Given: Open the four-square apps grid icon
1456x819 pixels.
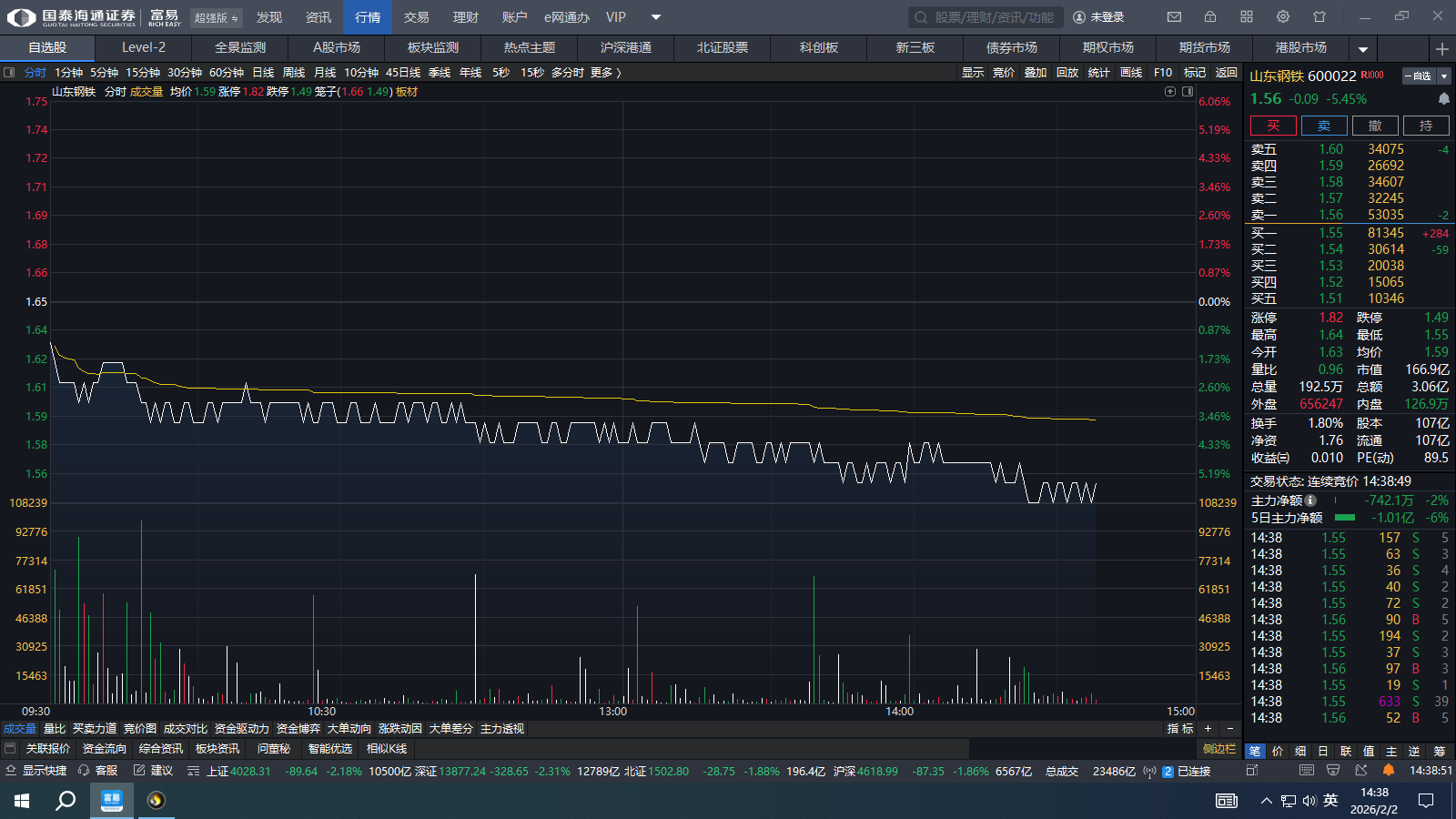Looking at the screenshot, I should [1247, 17].
